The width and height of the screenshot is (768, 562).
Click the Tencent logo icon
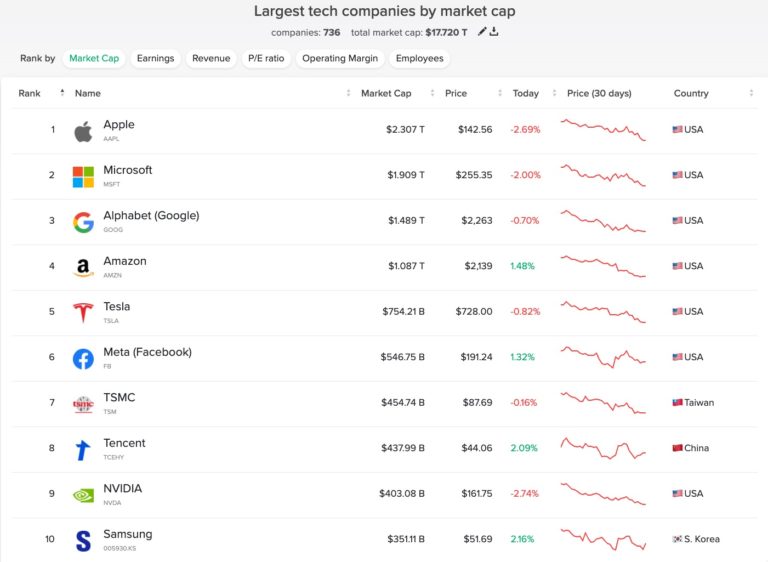click(x=83, y=450)
